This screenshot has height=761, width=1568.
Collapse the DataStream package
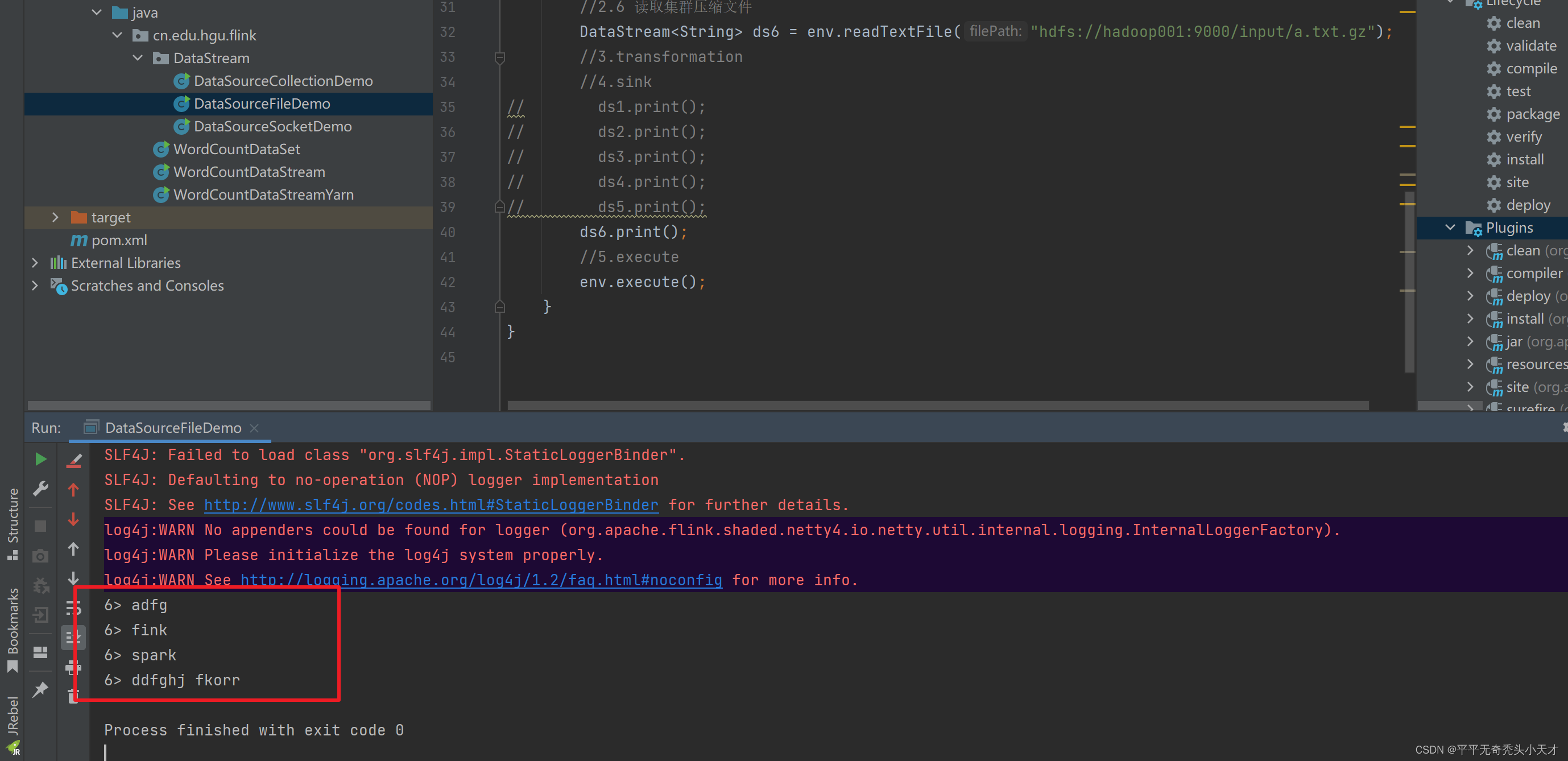tap(138, 58)
